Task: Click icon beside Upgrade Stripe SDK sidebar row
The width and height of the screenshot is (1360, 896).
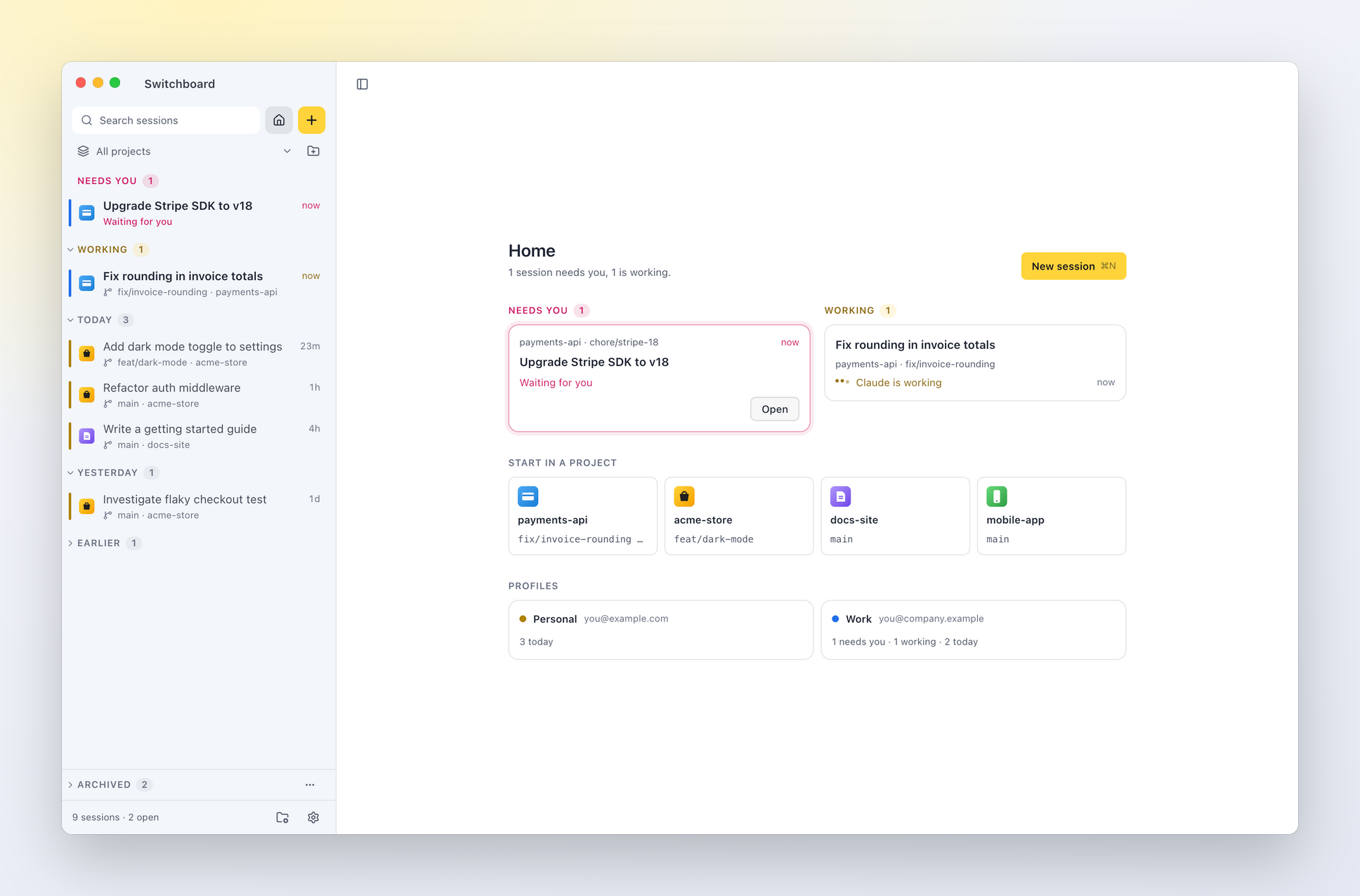Action: point(87,213)
